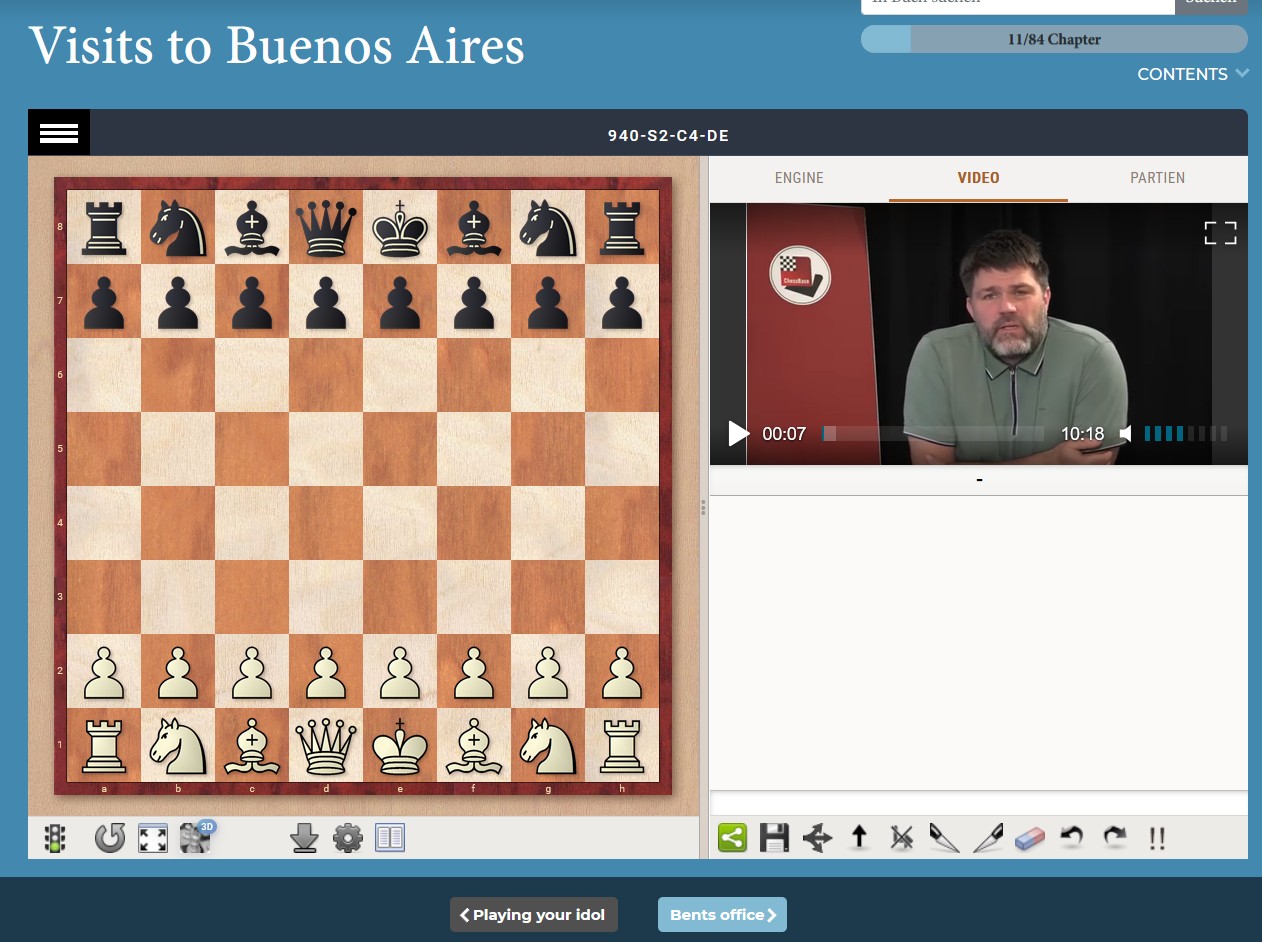Flip the board with the rotate icon

[x=110, y=838]
